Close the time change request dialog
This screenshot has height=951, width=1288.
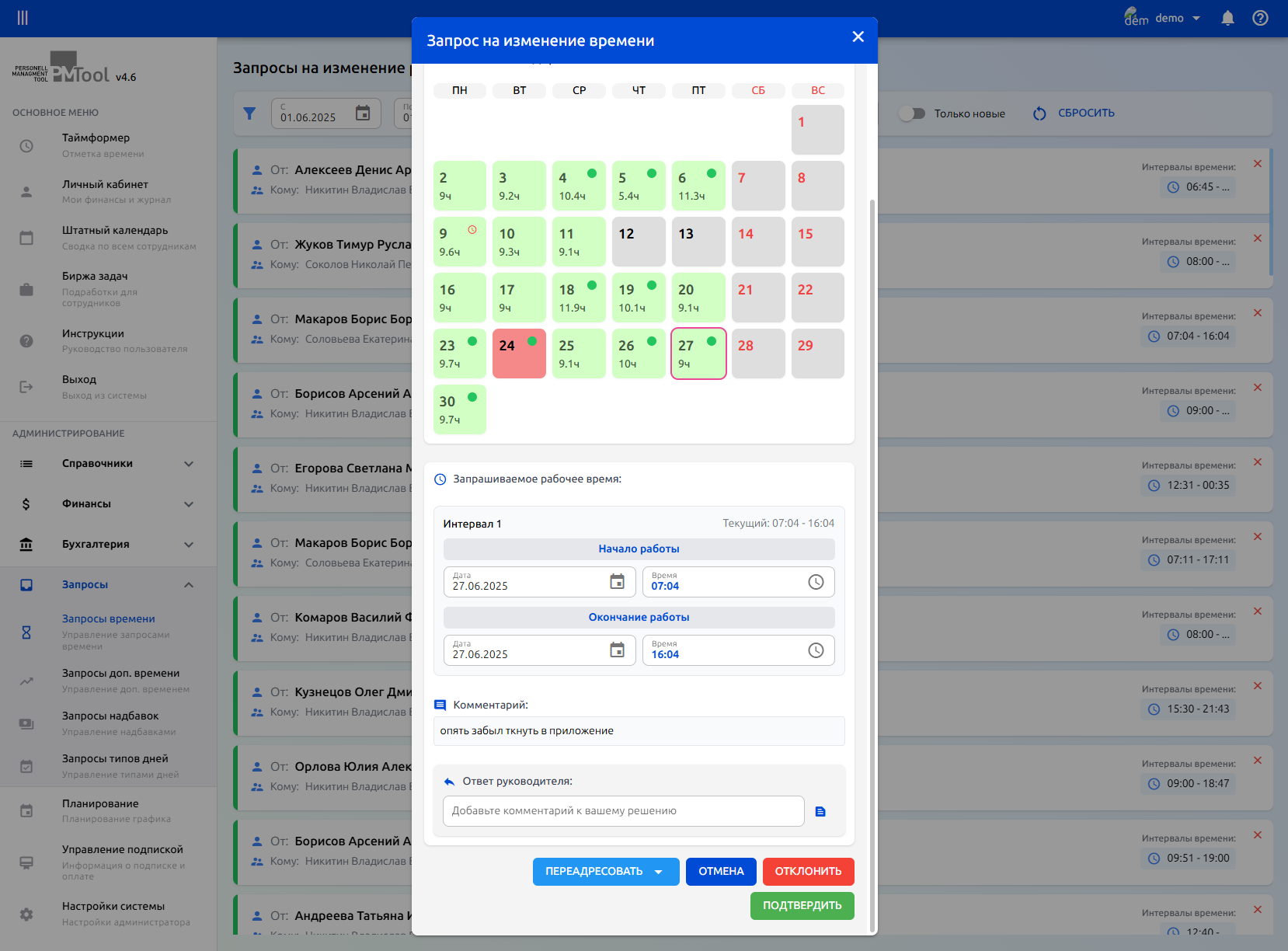[858, 37]
